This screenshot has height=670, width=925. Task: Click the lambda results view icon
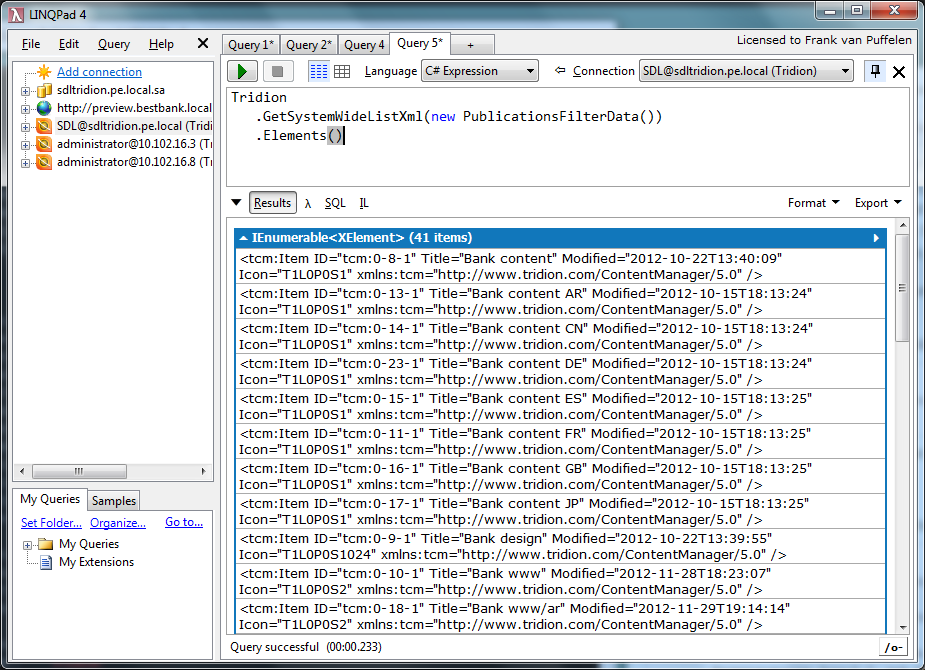308,203
